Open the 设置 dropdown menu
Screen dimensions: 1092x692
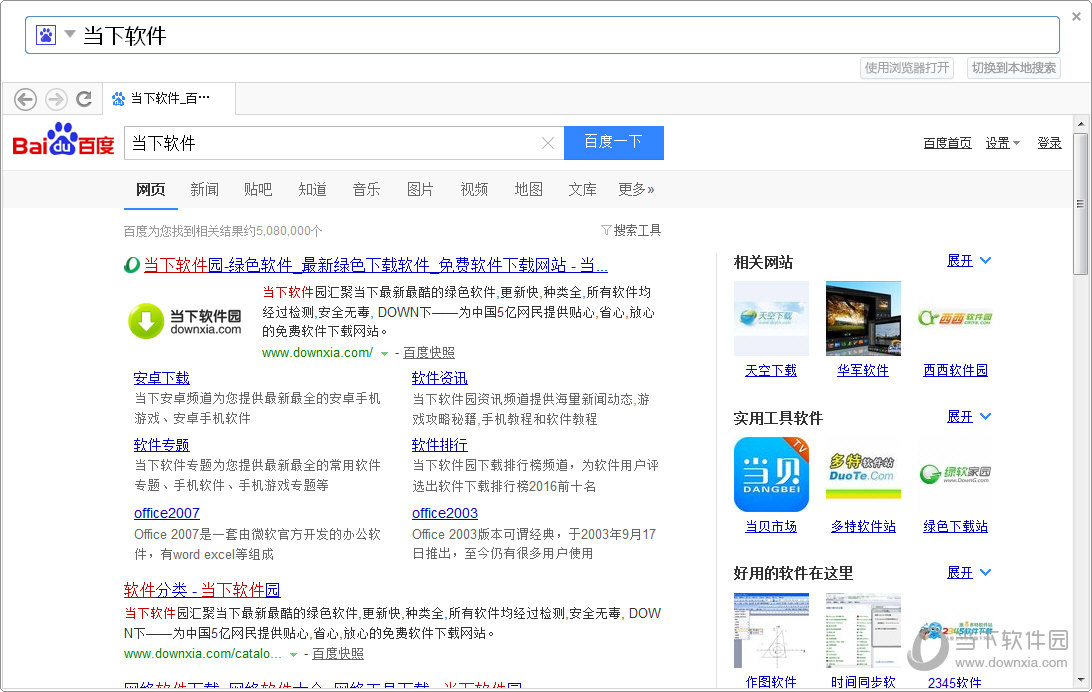(1002, 143)
